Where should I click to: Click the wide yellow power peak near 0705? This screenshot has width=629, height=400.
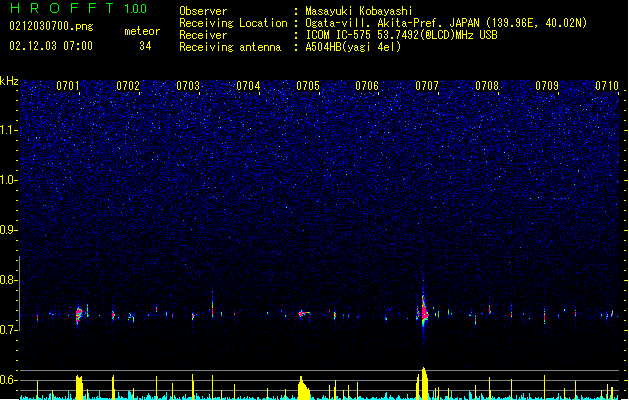point(304,388)
